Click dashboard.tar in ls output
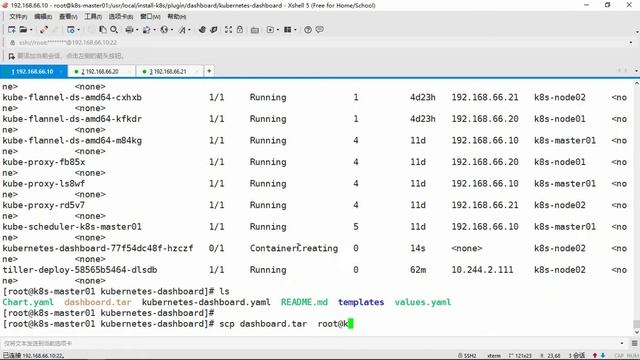 coord(98,302)
